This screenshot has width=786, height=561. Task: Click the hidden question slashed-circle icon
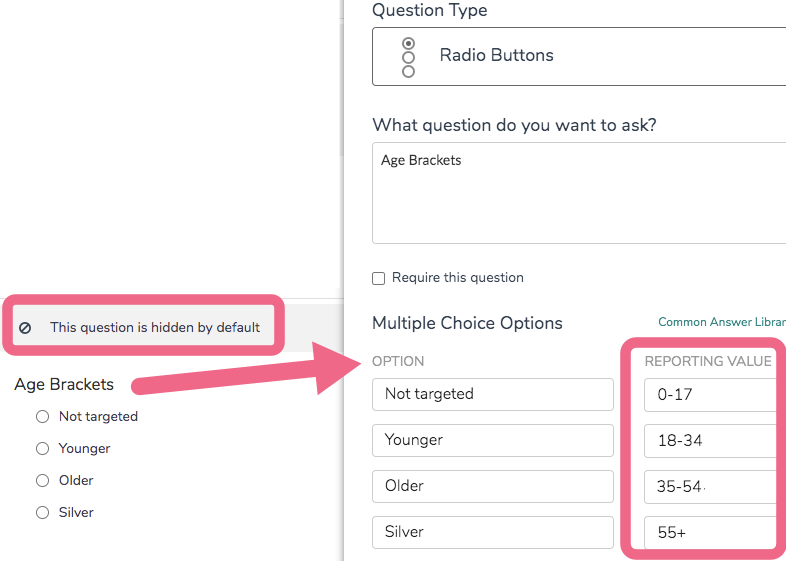coord(25,327)
